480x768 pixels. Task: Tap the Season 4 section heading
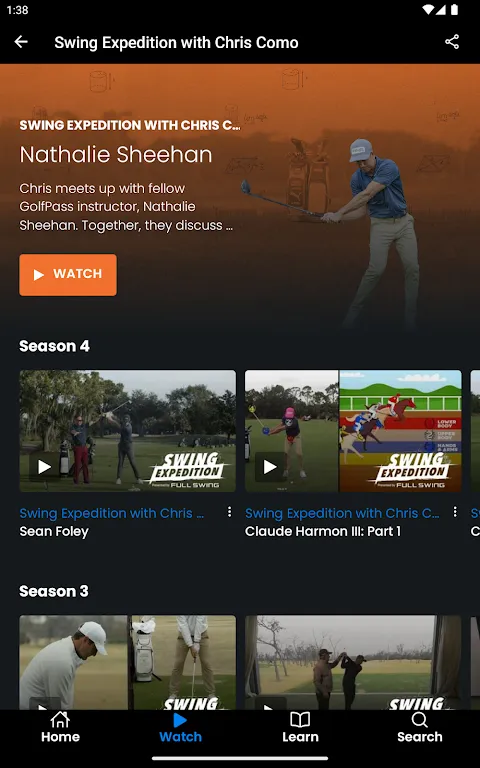pyautogui.click(x=54, y=346)
